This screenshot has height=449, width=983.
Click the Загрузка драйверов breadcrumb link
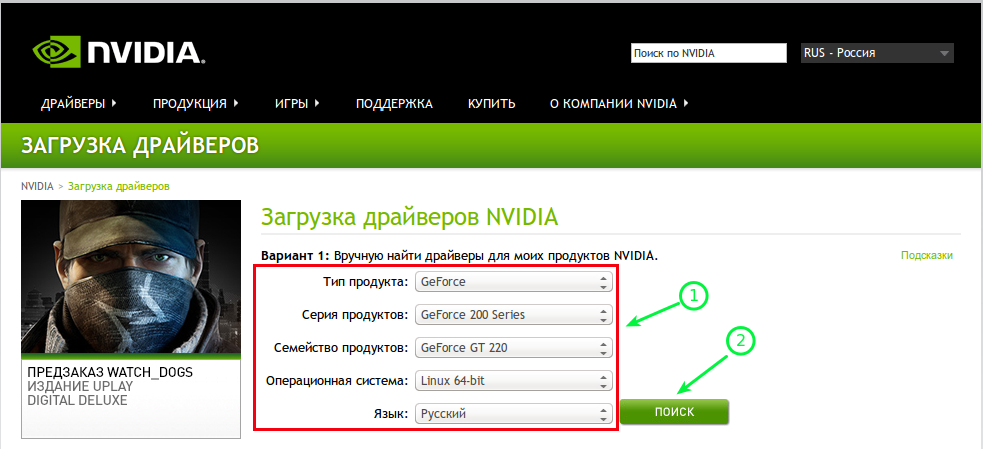118,186
